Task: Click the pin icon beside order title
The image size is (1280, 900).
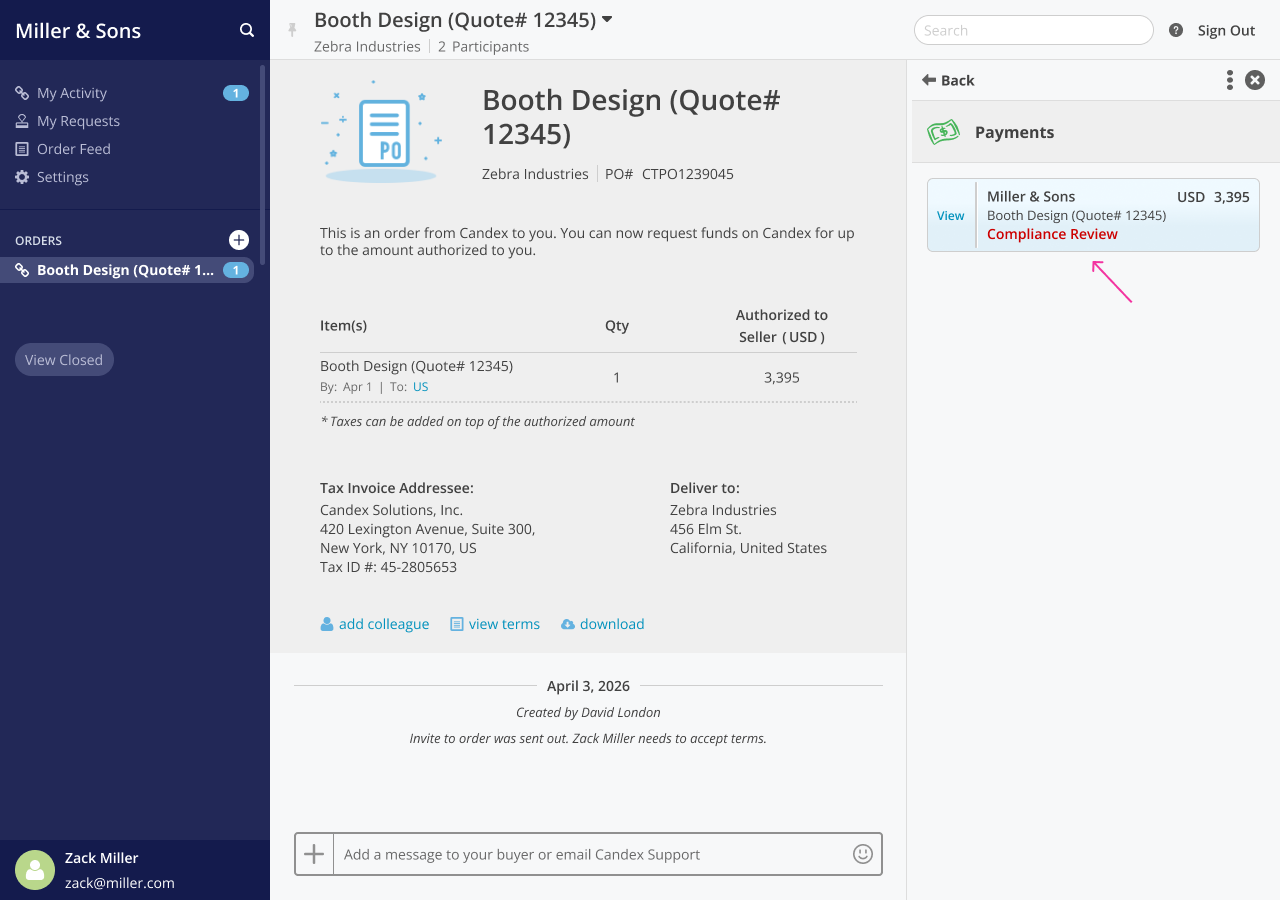Action: tap(292, 30)
